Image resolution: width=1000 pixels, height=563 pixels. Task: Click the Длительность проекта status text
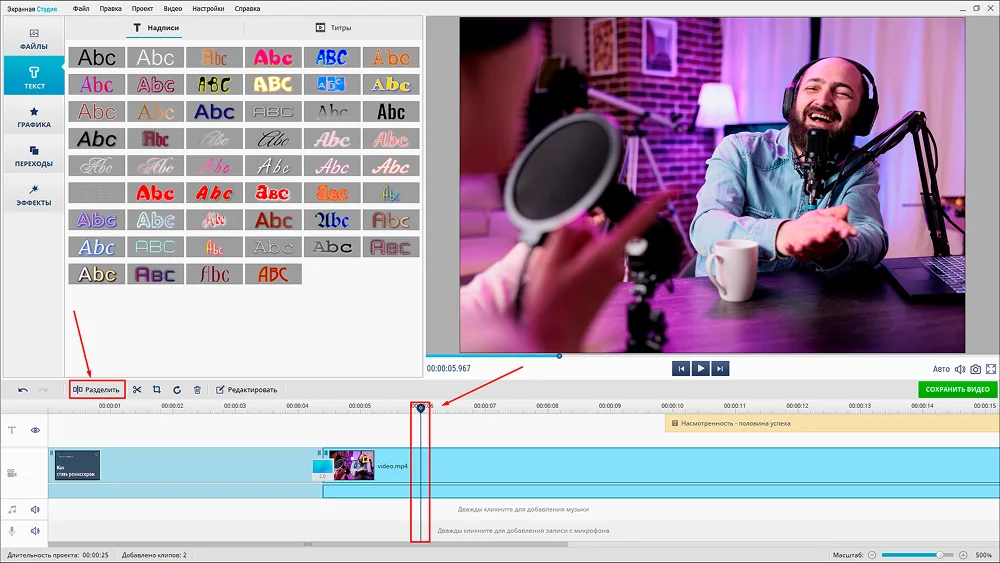pyautogui.click(x=57, y=555)
